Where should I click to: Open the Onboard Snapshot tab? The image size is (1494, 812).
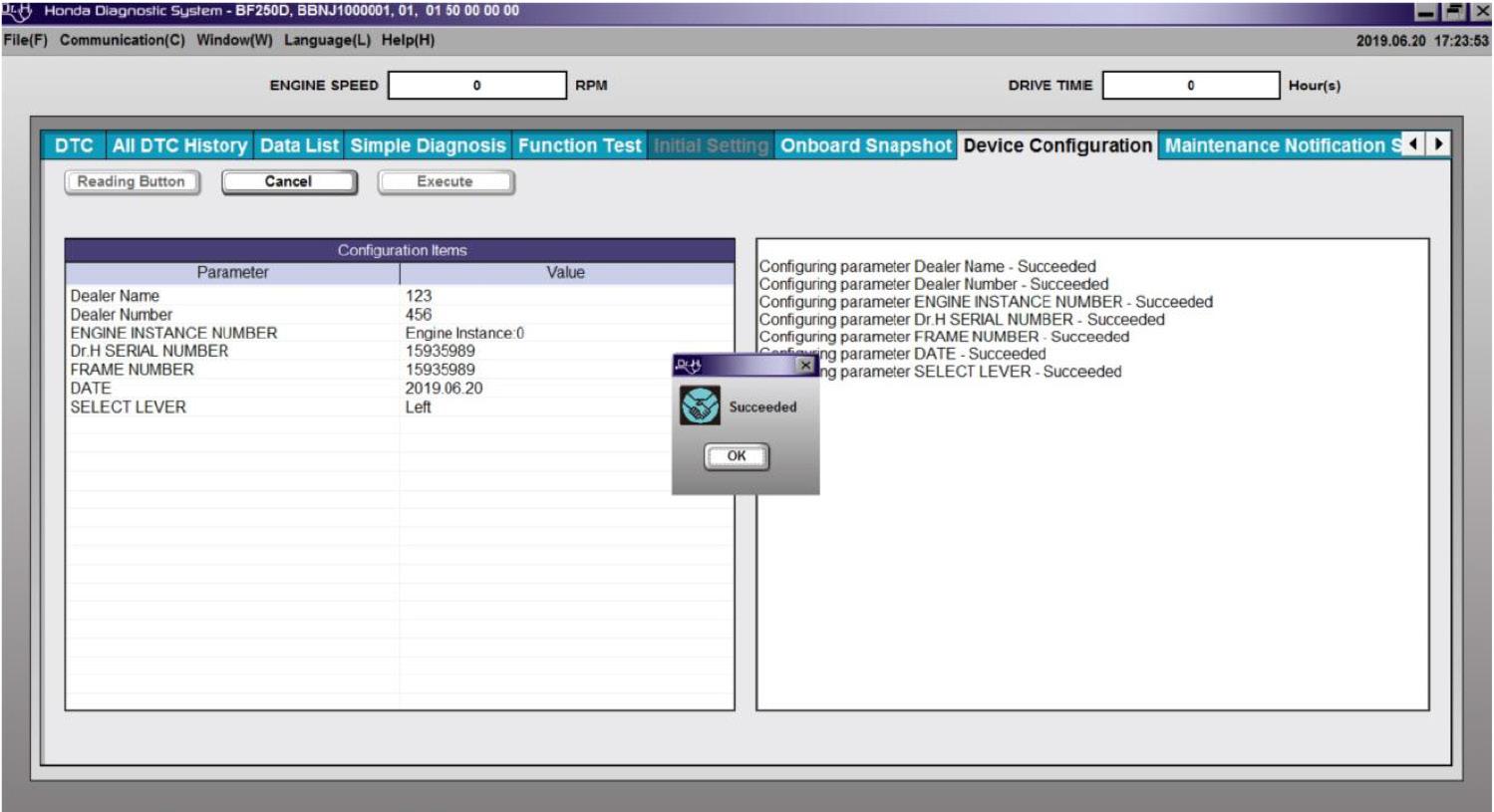[x=865, y=145]
